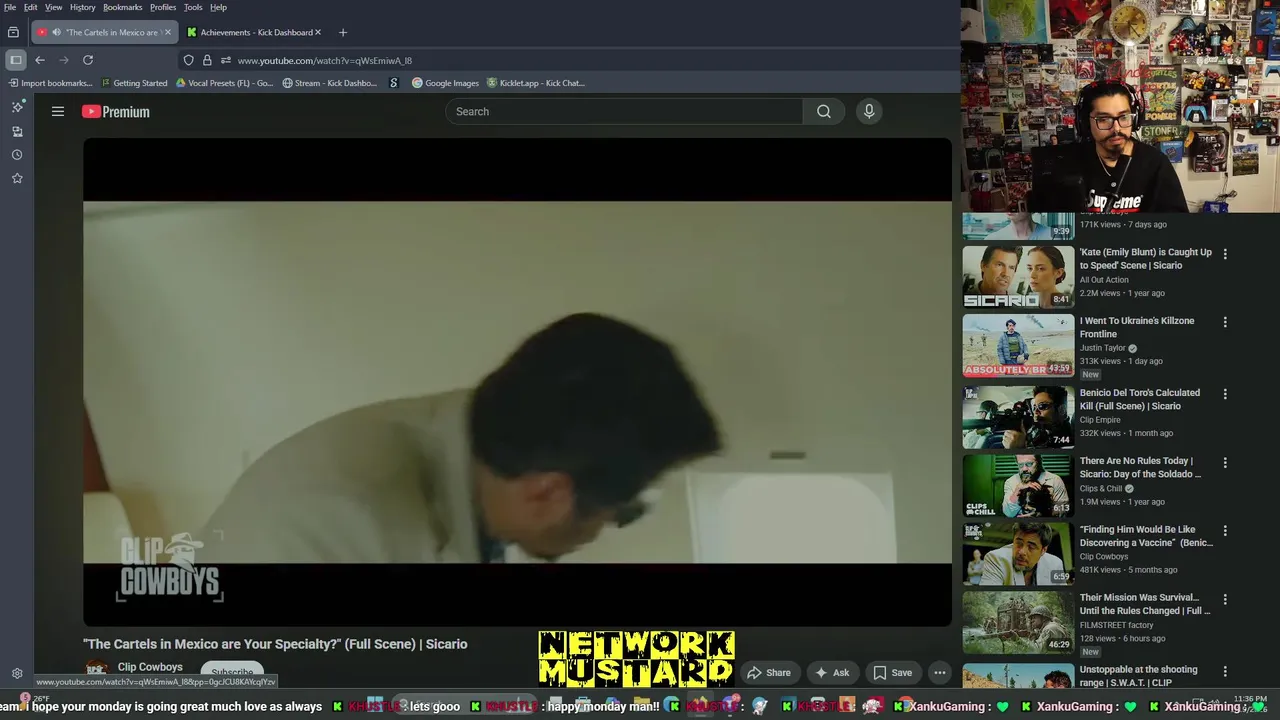Screen dimensions: 1280x720
Task: Focus the address bar URL
Action: coord(324,60)
